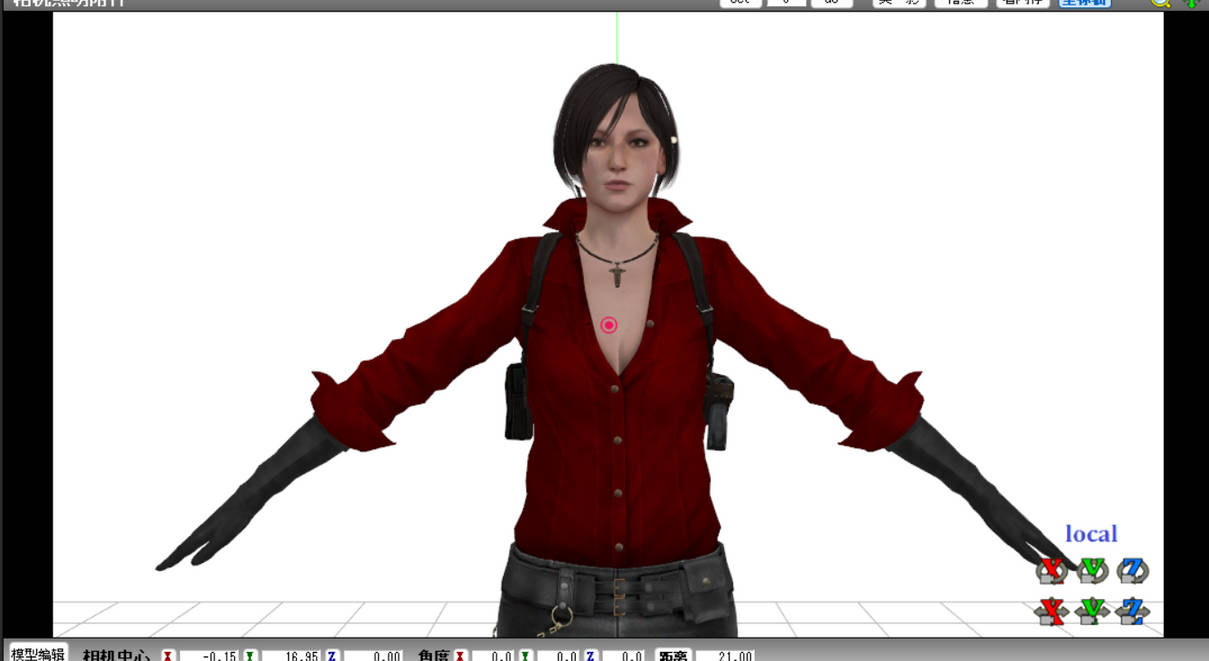Click the camera center Y value 16.95
1209x661 pixels.
click(290, 655)
